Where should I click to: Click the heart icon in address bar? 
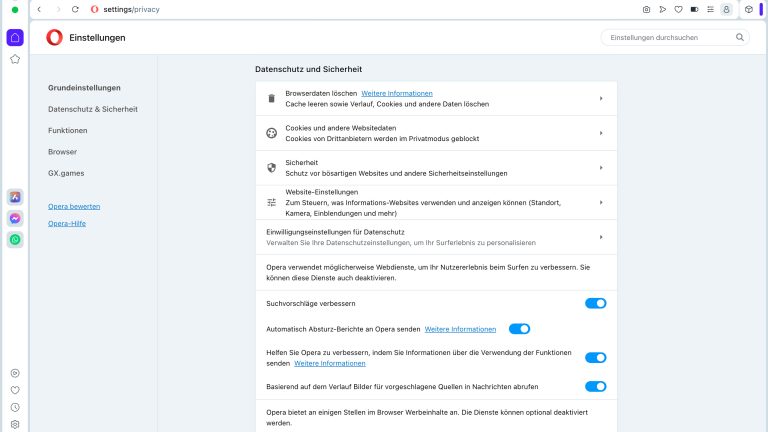678,9
